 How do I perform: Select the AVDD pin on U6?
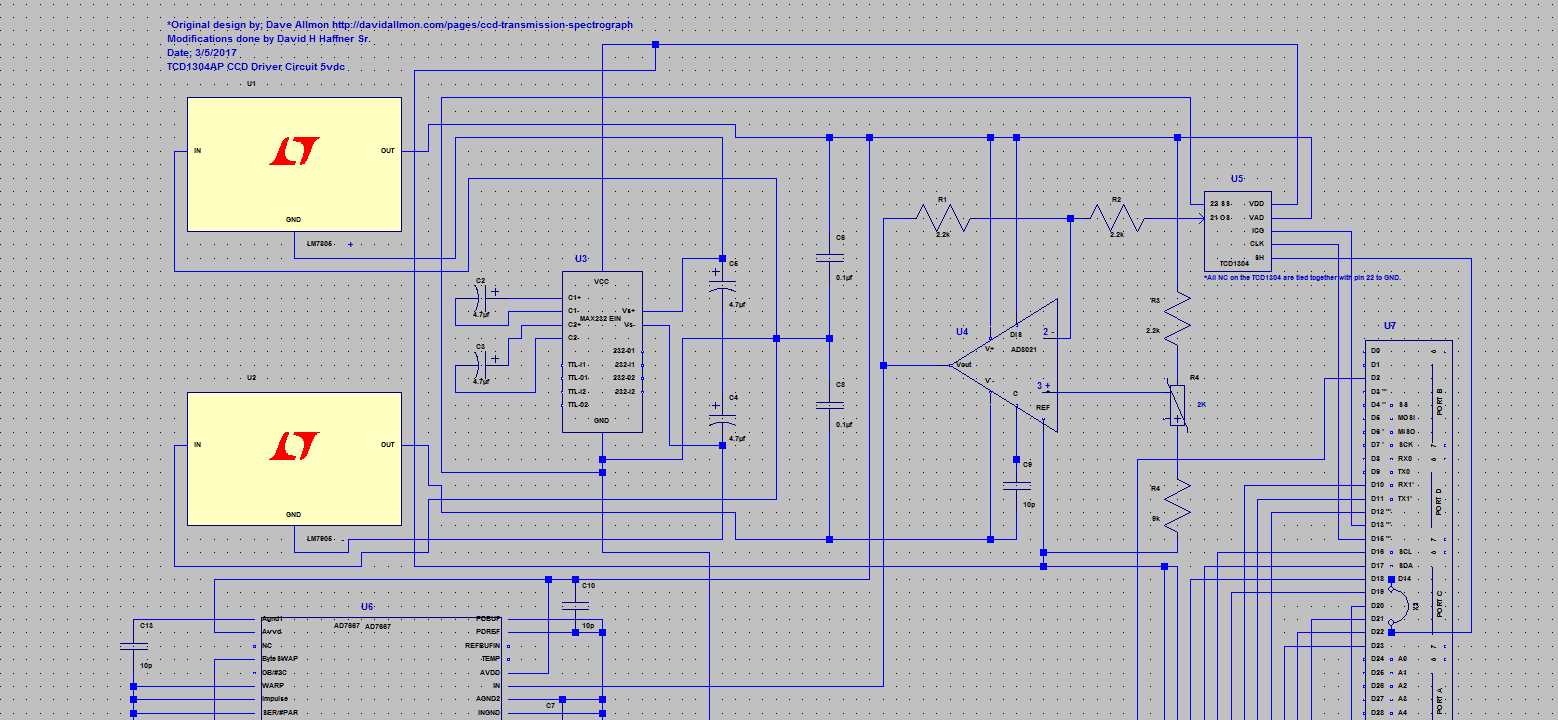490,673
